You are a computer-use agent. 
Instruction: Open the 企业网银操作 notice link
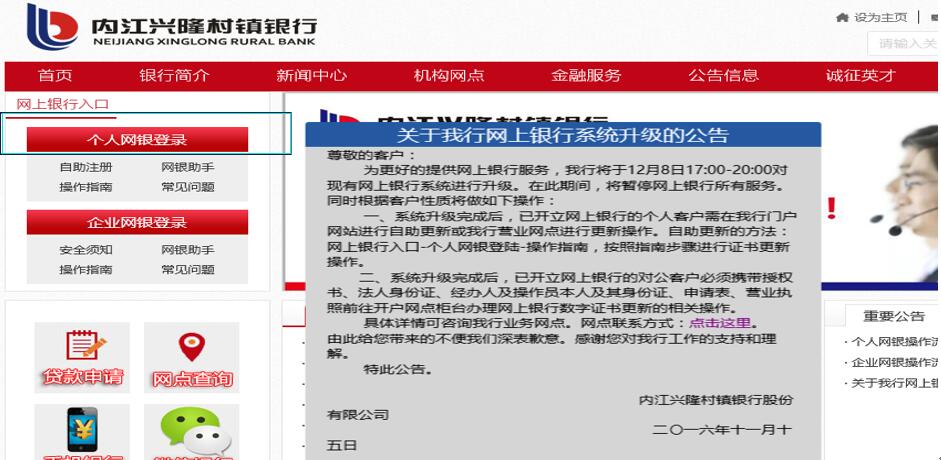[x=894, y=363]
